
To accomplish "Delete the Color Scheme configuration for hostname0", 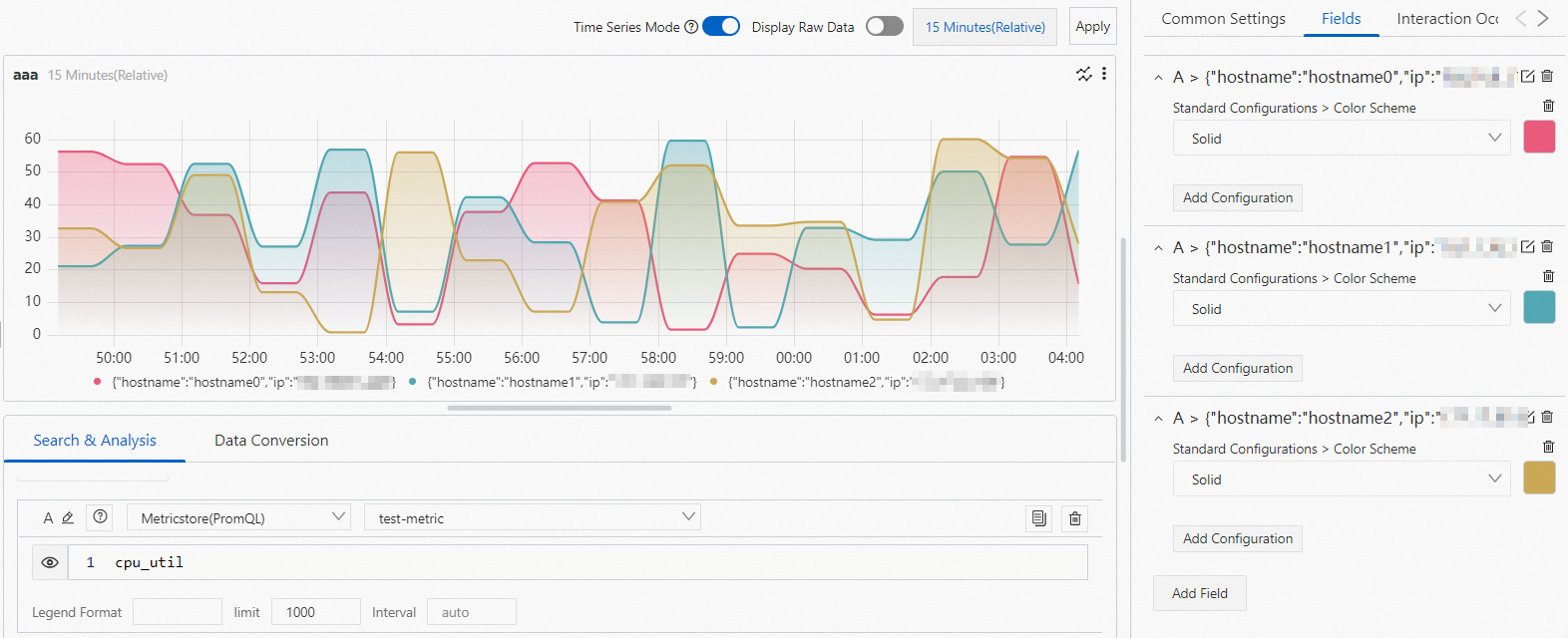I will [1548, 106].
